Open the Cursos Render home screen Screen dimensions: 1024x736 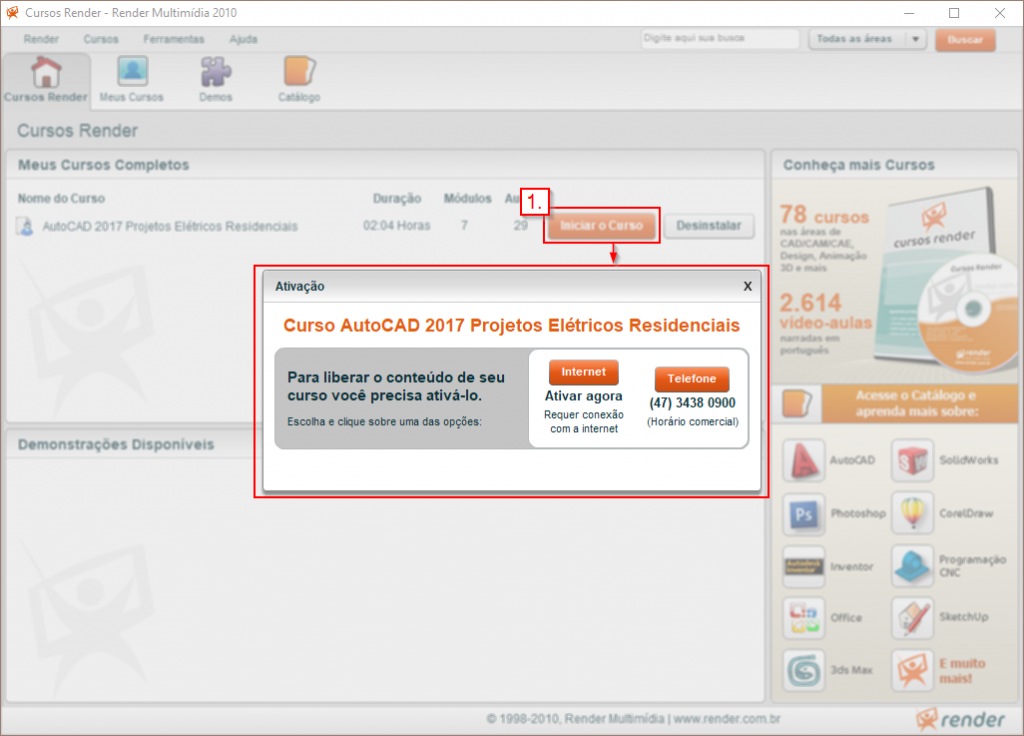coord(46,80)
